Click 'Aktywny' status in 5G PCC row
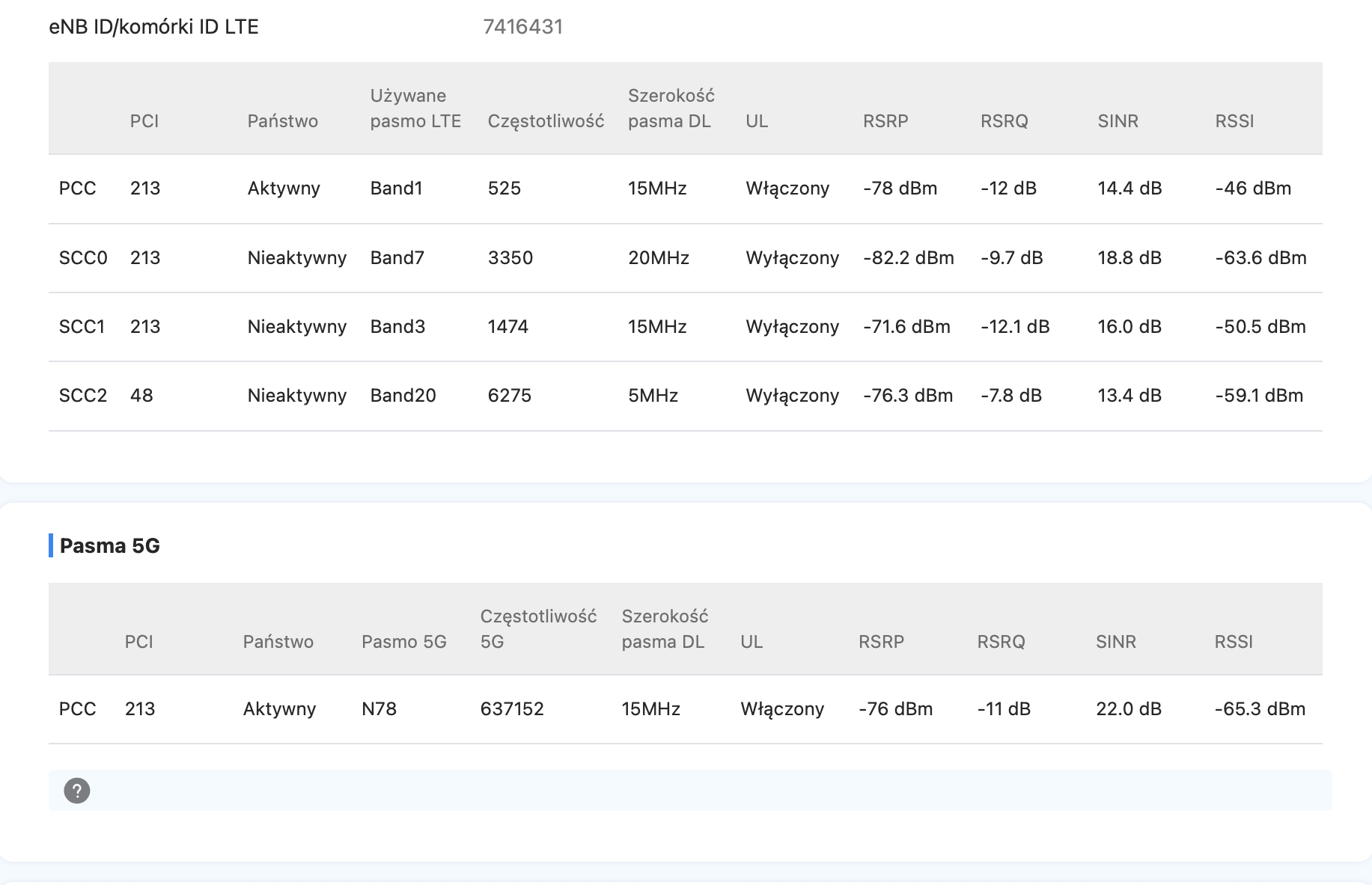The height and width of the screenshot is (885, 1372). tap(279, 709)
